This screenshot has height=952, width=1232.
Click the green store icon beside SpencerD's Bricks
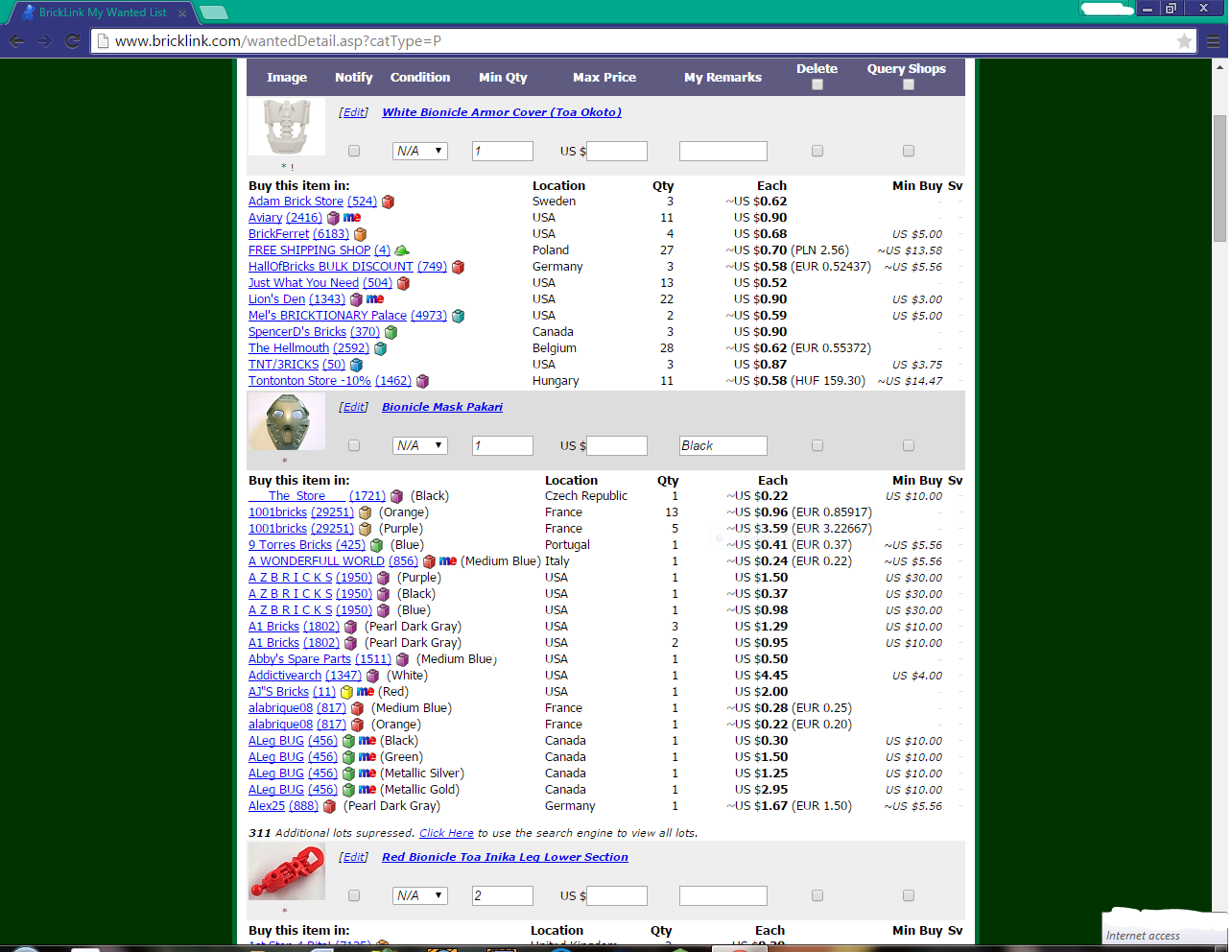coord(391,332)
